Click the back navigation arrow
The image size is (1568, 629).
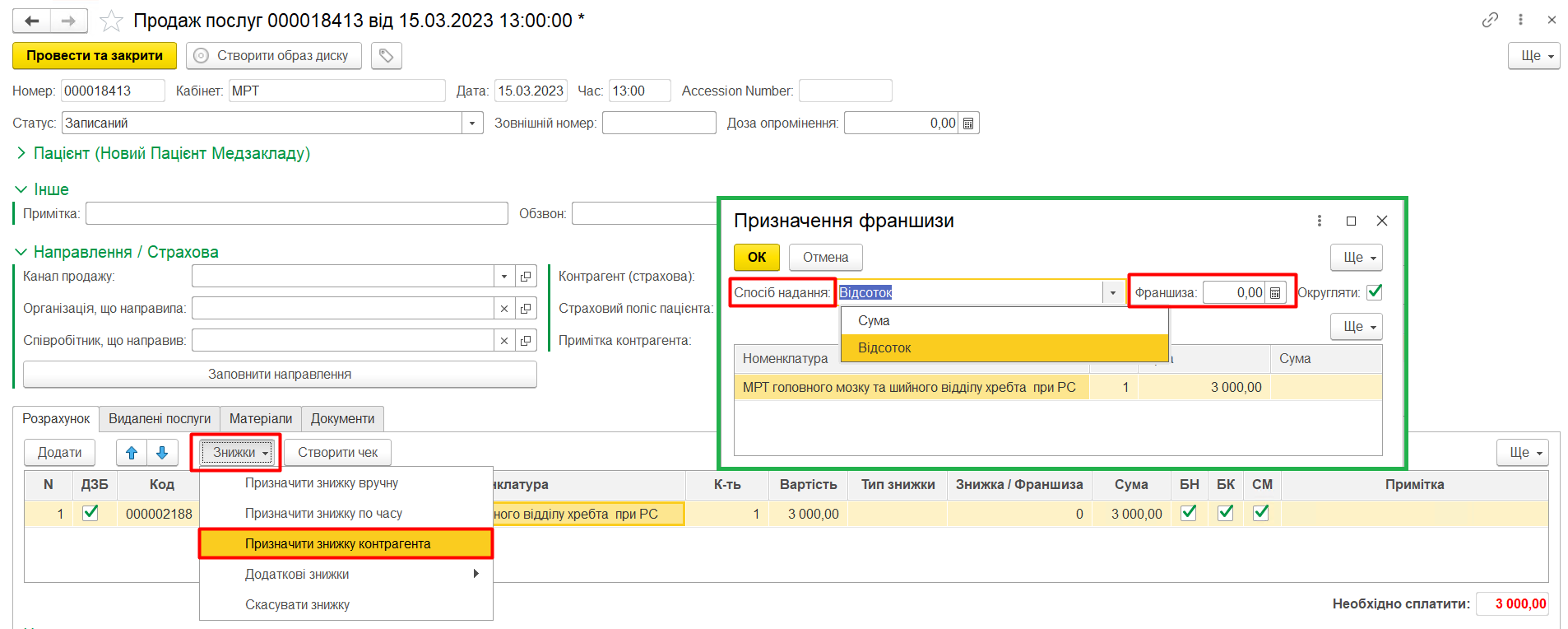coord(32,21)
